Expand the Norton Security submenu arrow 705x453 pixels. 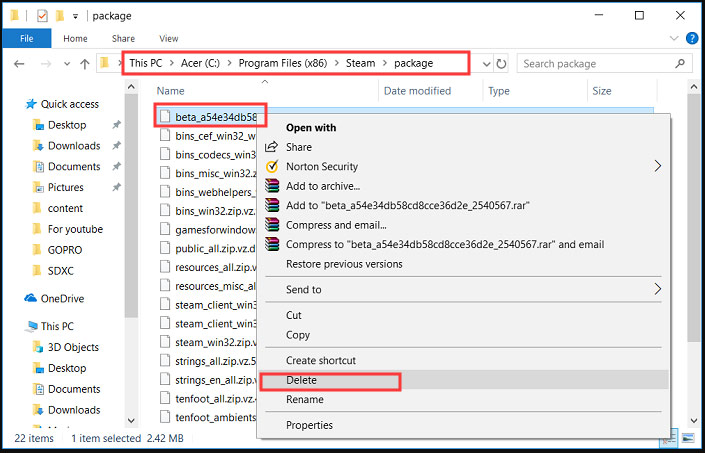[658, 166]
